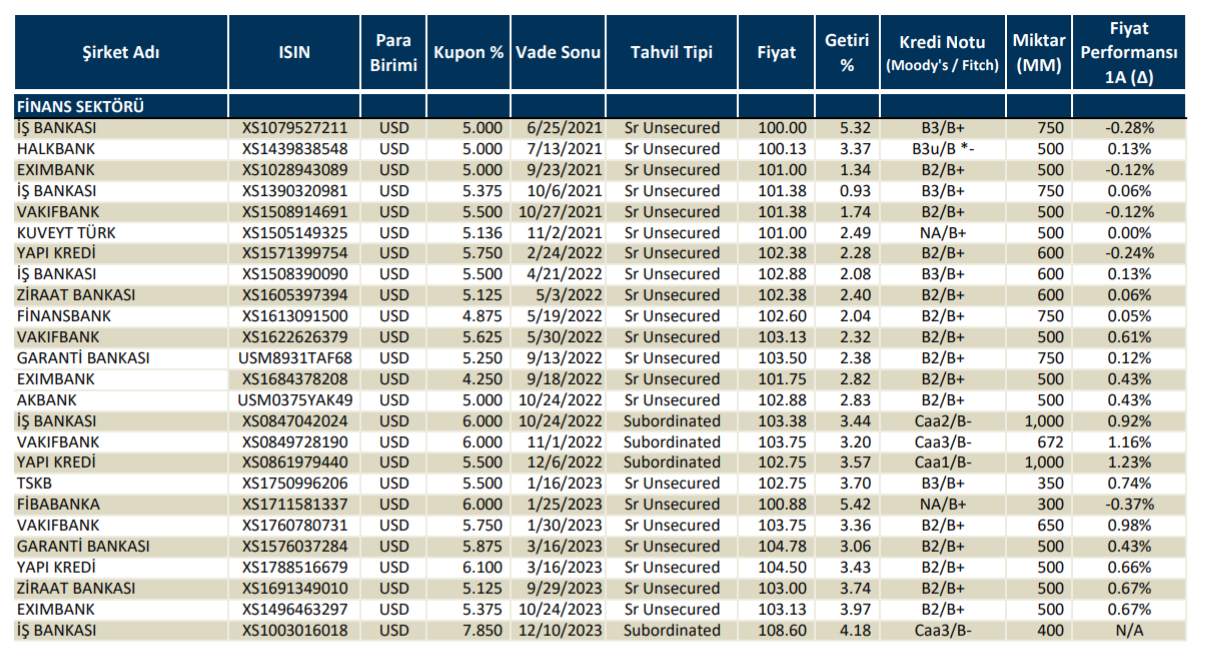
Task: Select ISIN XS0847042024
Action: point(294,421)
